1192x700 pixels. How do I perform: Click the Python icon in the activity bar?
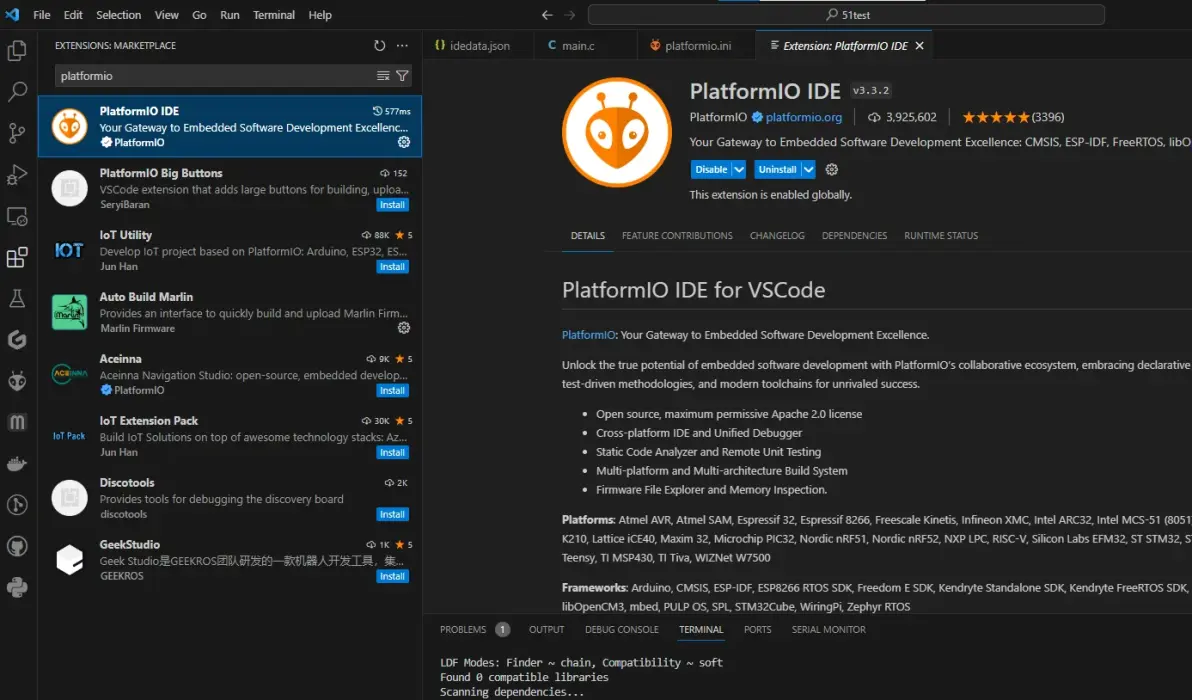17,587
